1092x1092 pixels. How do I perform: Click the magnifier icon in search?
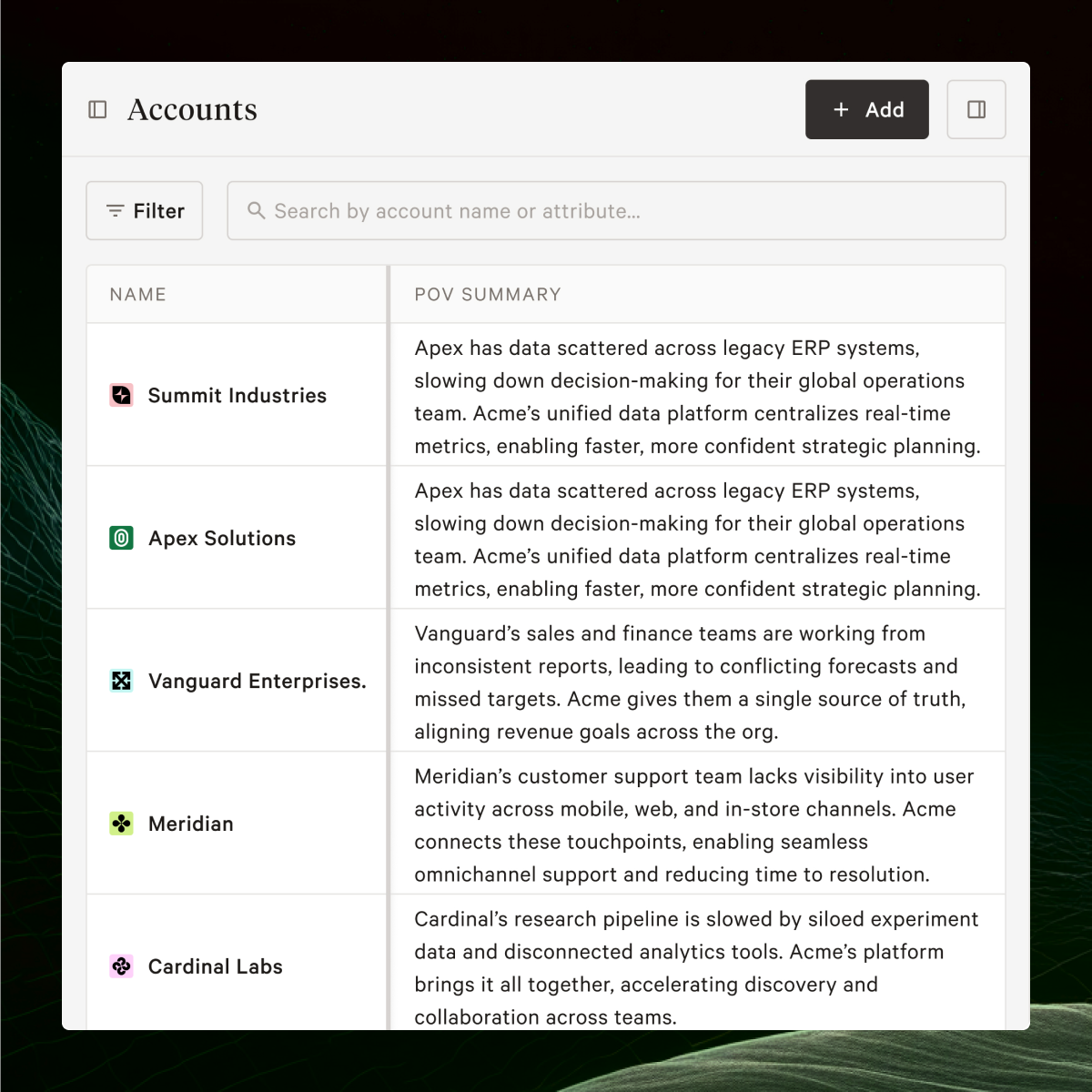click(x=257, y=210)
